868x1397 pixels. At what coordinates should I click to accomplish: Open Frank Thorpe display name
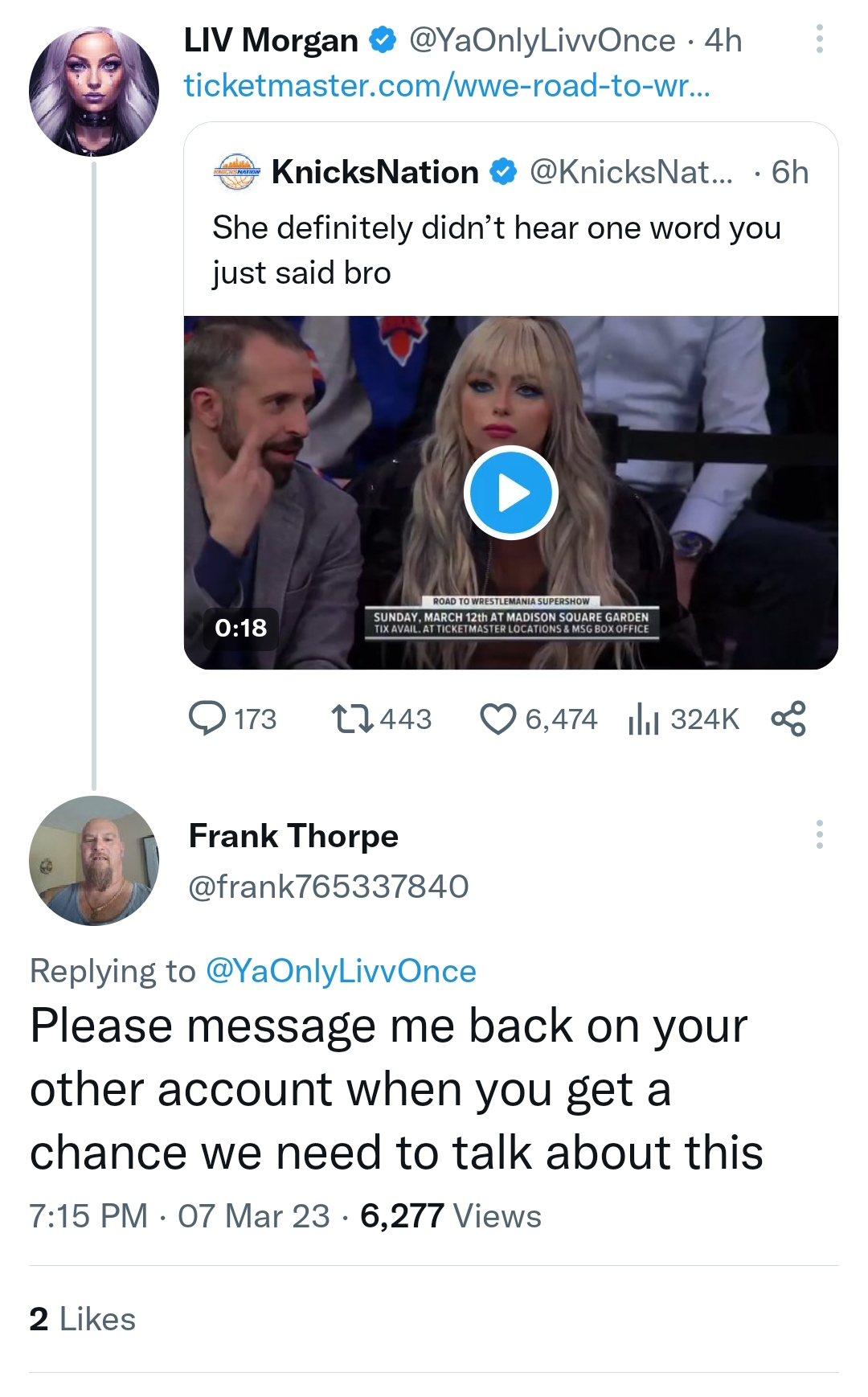293,836
